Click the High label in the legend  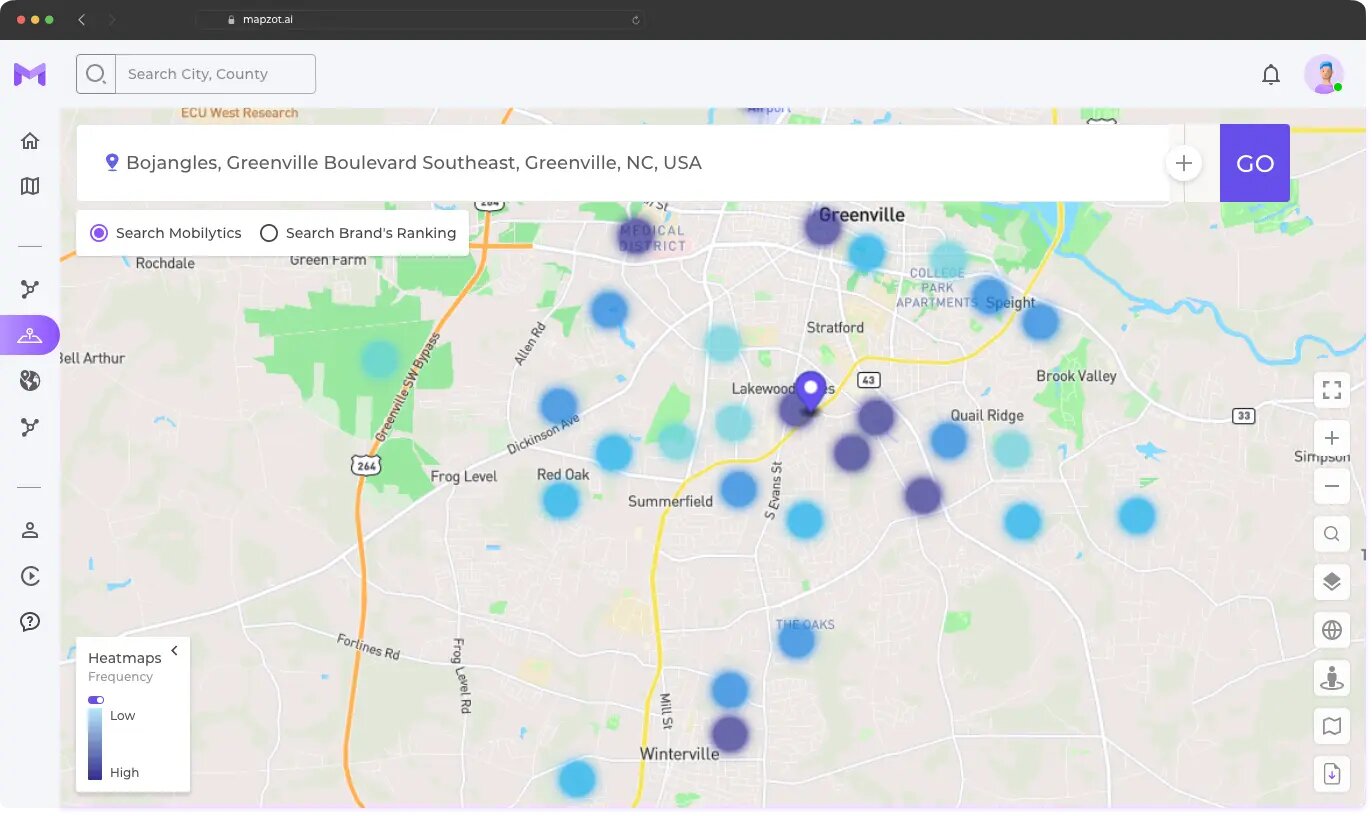(x=125, y=773)
